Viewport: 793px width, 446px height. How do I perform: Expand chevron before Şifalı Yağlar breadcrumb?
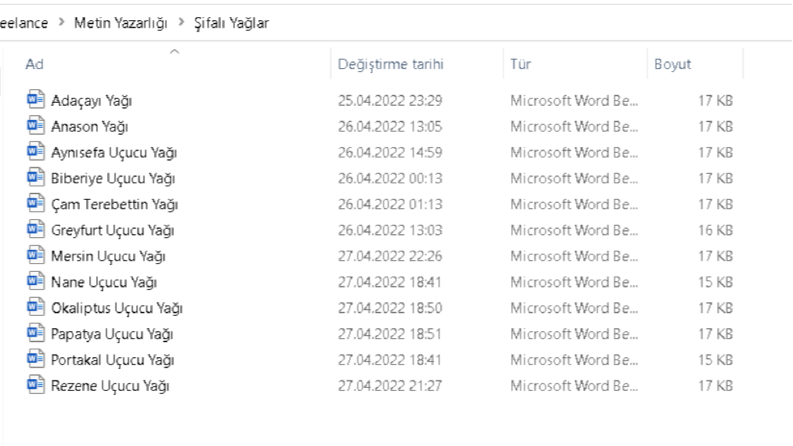pos(181,22)
